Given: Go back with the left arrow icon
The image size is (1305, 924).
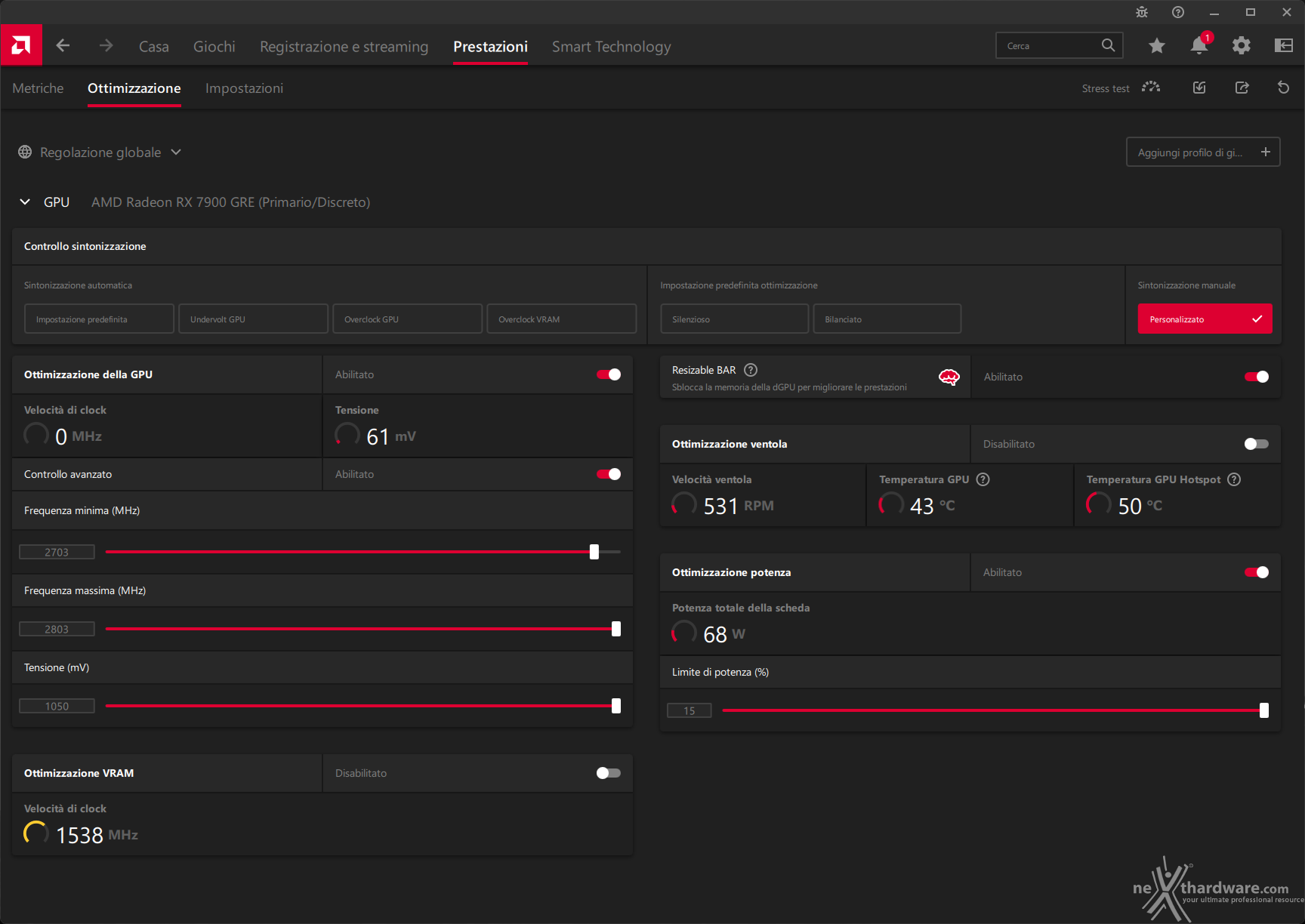Looking at the screenshot, I should pyautogui.click(x=63, y=46).
